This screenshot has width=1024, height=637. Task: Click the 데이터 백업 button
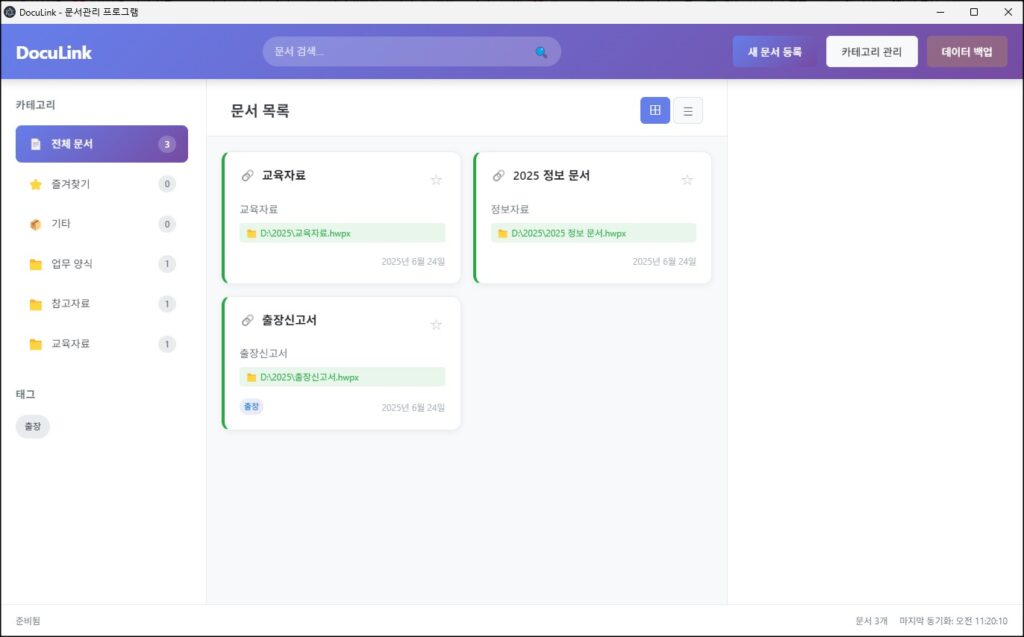[966, 52]
